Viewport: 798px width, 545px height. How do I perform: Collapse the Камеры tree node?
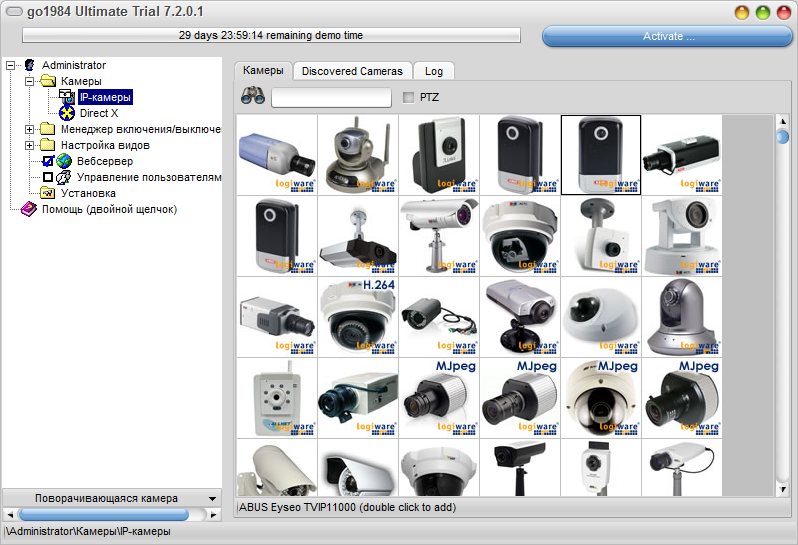pos(30,81)
